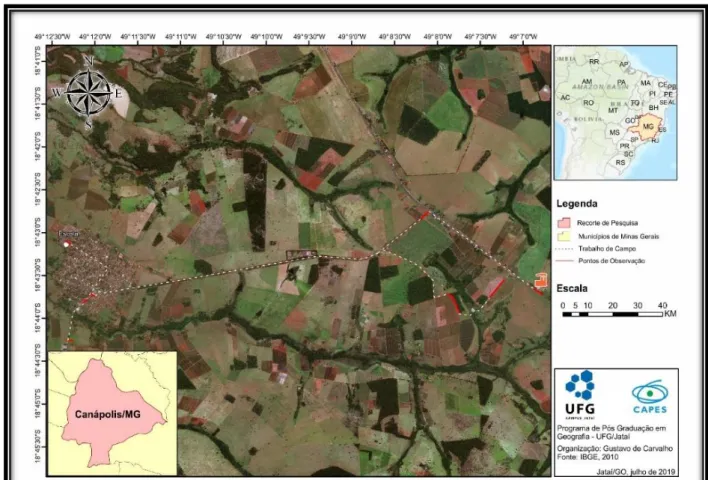Screen dimensions: 708x480
Task: Click the latitude label 18°44'0"S
Action: [38, 317]
